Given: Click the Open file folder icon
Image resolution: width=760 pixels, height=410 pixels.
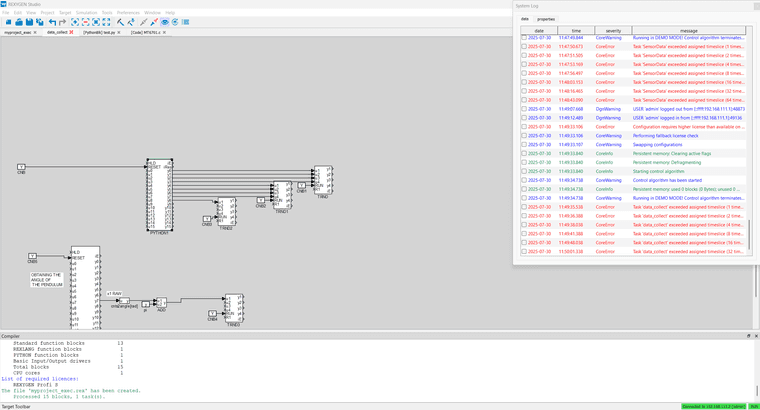Looking at the screenshot, I should coord(19,22).
